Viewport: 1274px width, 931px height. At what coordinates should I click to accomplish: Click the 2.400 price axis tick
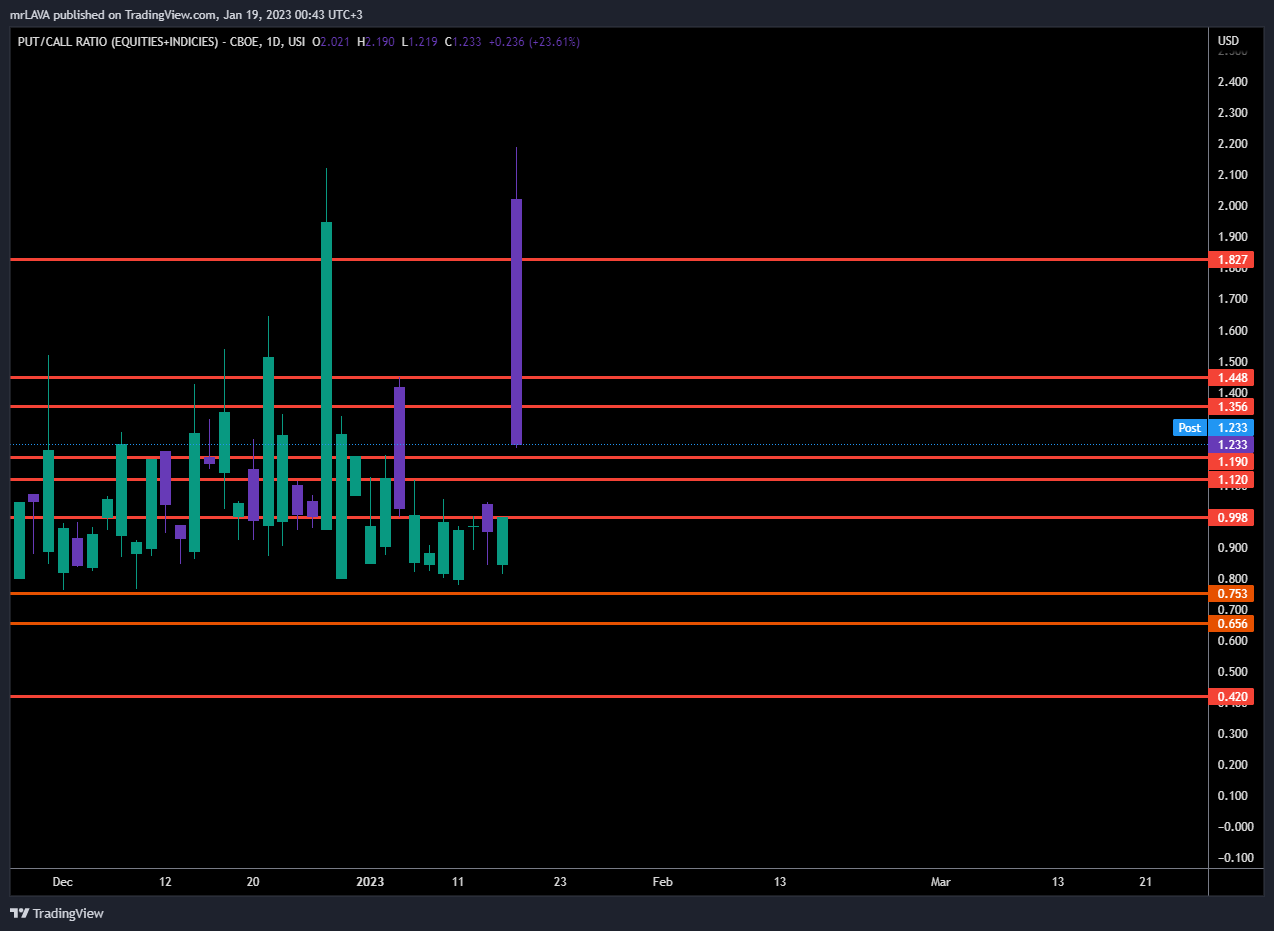1233,82
